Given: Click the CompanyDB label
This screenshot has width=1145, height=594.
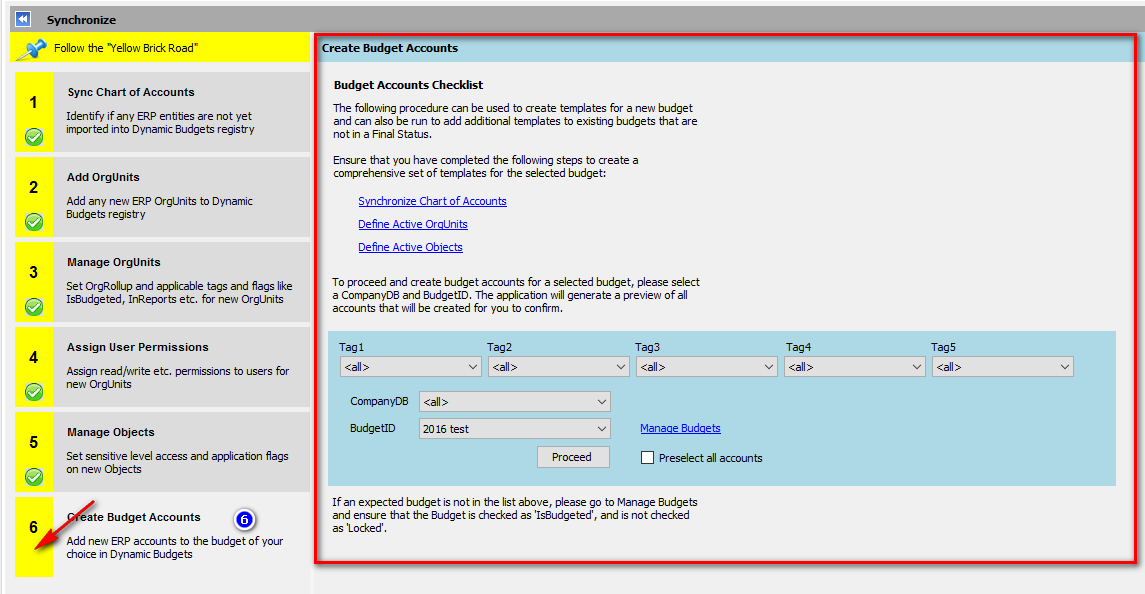Looking at the screenshot, I should (379, 401).
